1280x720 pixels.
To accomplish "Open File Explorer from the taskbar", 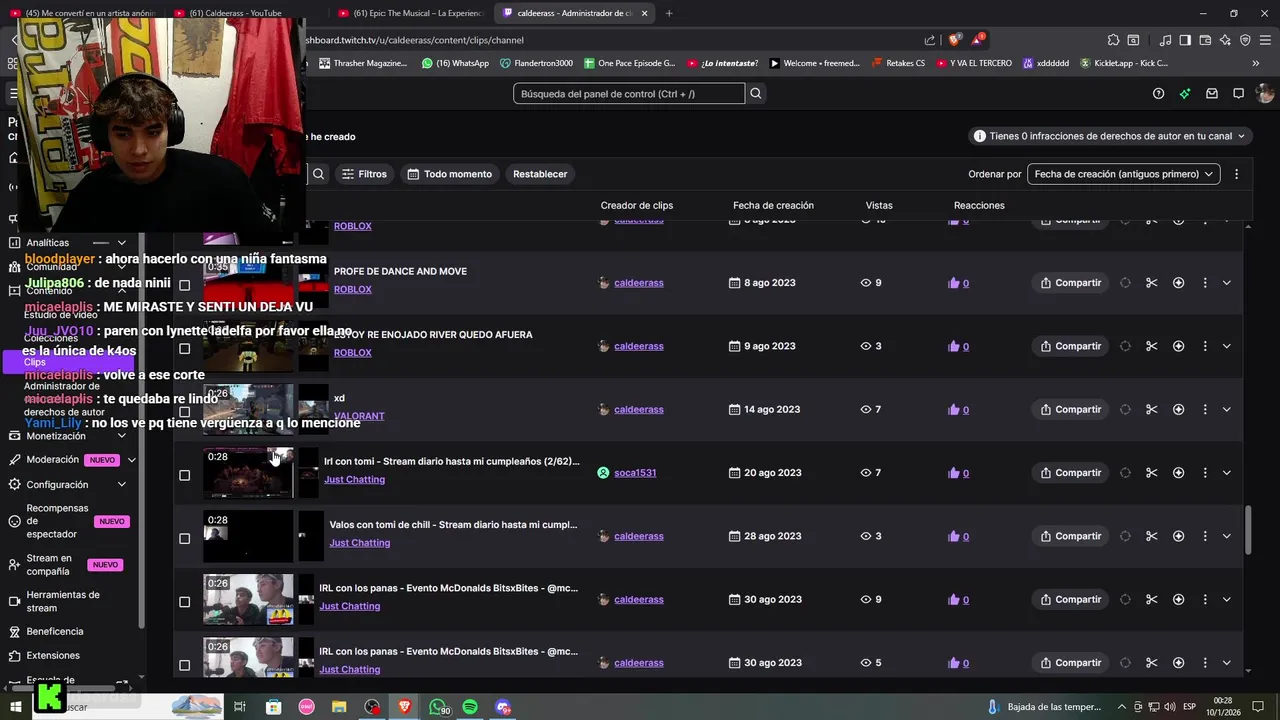I will 339,707.
